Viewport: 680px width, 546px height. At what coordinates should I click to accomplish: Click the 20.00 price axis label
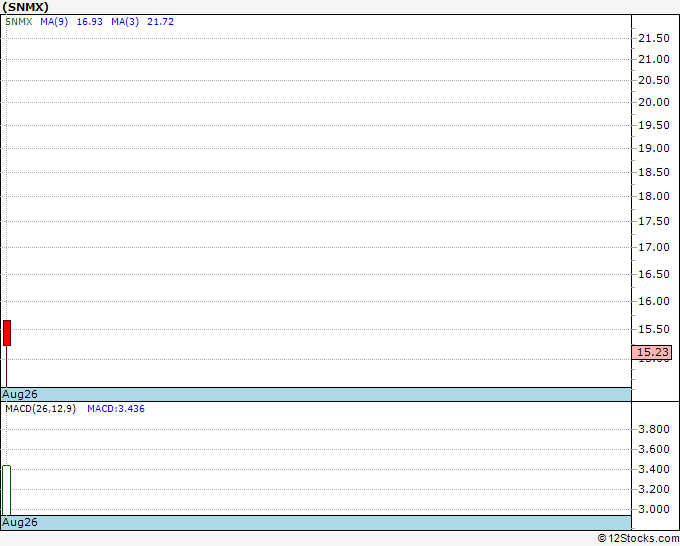click(x=654, y=102)
